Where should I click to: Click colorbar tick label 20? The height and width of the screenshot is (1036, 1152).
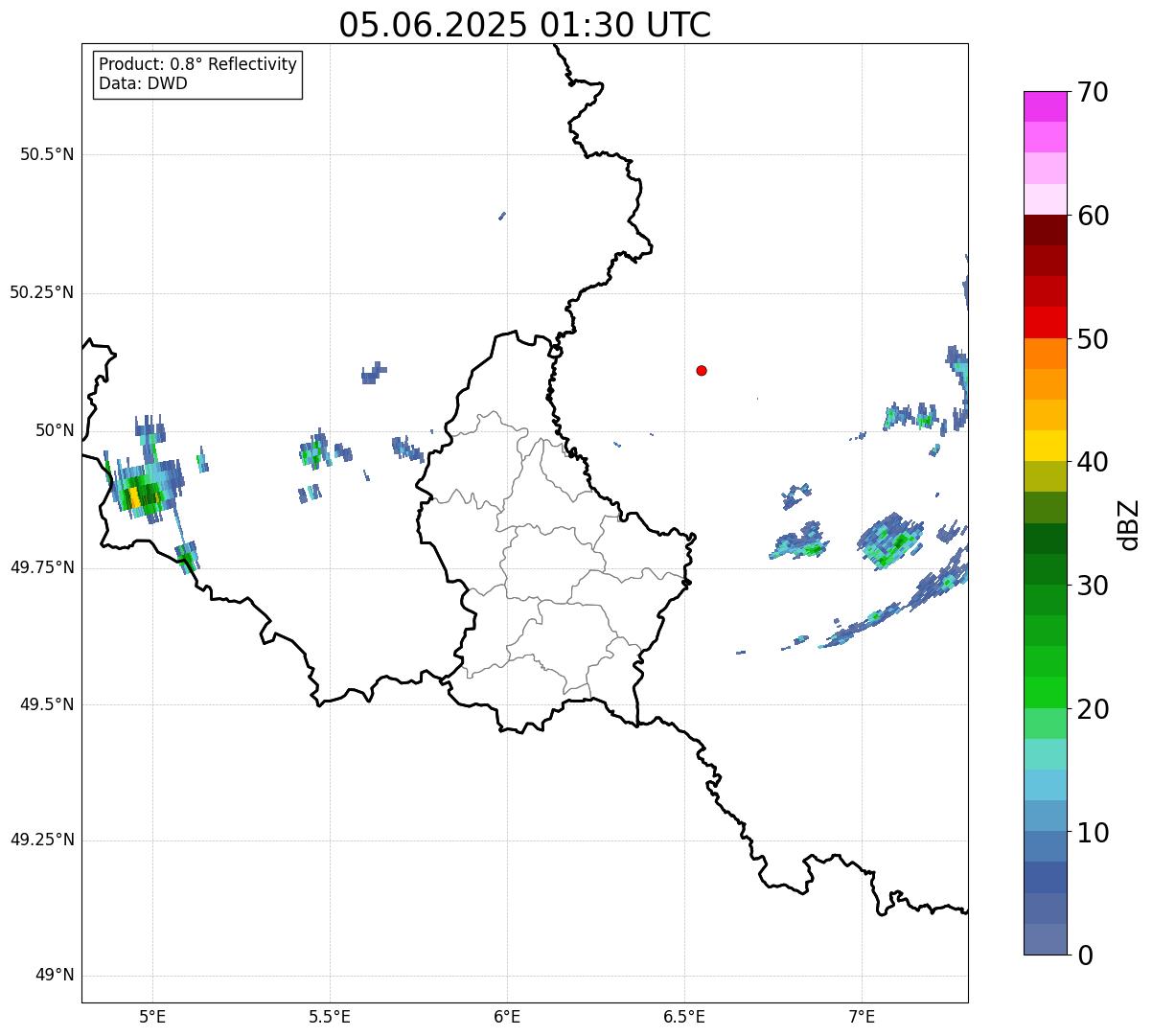(x=1093, y=709)
